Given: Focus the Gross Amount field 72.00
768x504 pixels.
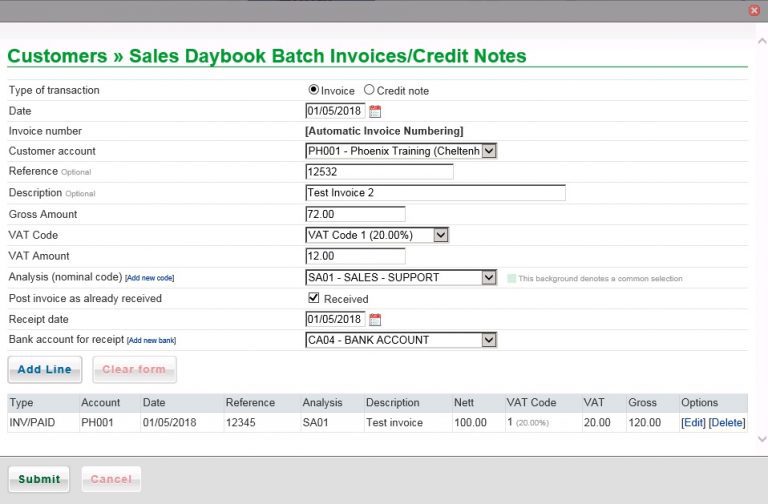Looking at the screenshot, I should point(355,214).
